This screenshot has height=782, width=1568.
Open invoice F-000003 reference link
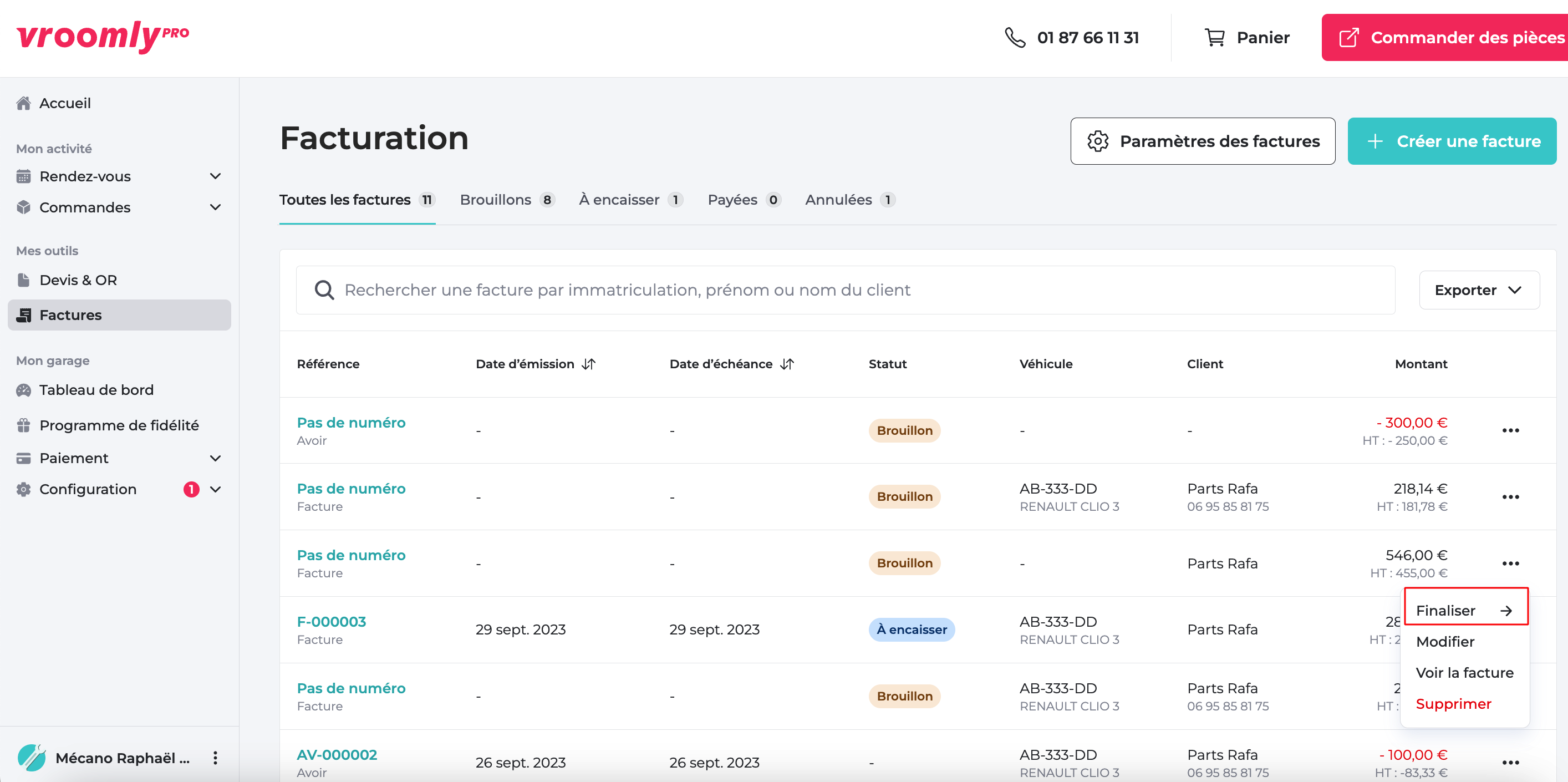[331, 622]
